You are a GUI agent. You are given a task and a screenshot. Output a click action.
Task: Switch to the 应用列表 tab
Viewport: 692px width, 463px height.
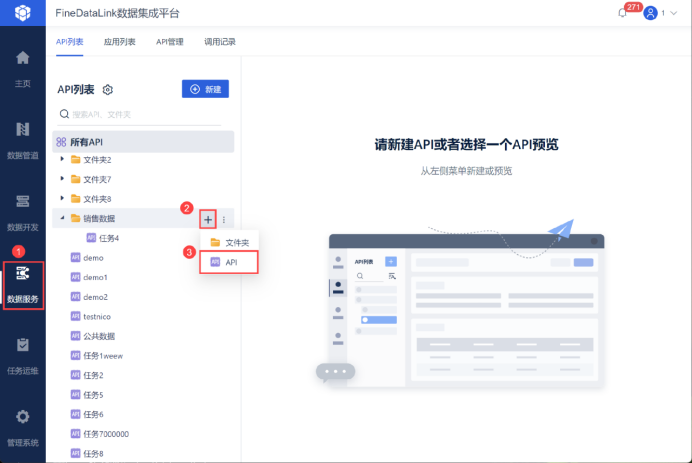[x=120, y=42]
